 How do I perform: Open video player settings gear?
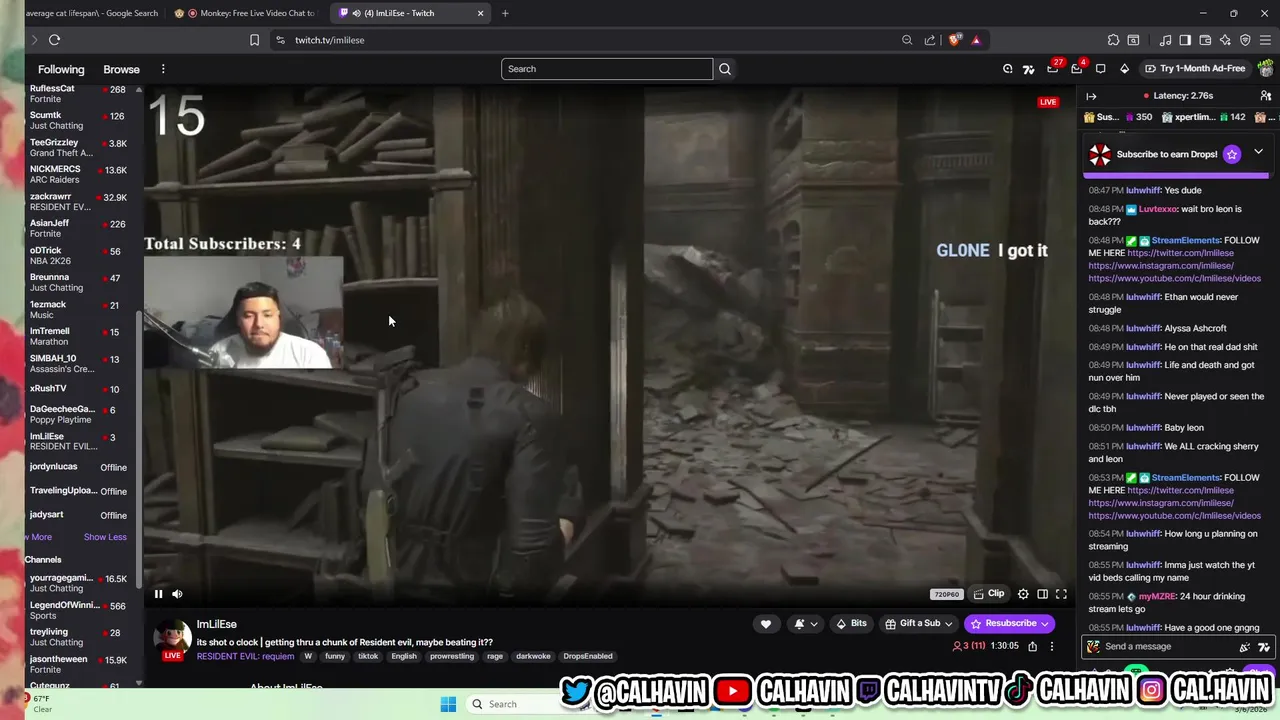pos(1023,594)
